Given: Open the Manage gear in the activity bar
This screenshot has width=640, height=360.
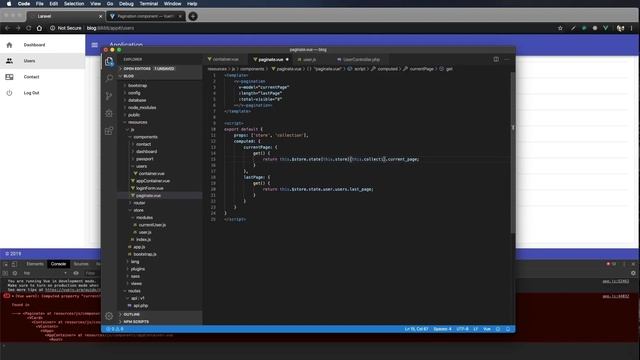Looking at the screenshot, I should tap(109, 316).
